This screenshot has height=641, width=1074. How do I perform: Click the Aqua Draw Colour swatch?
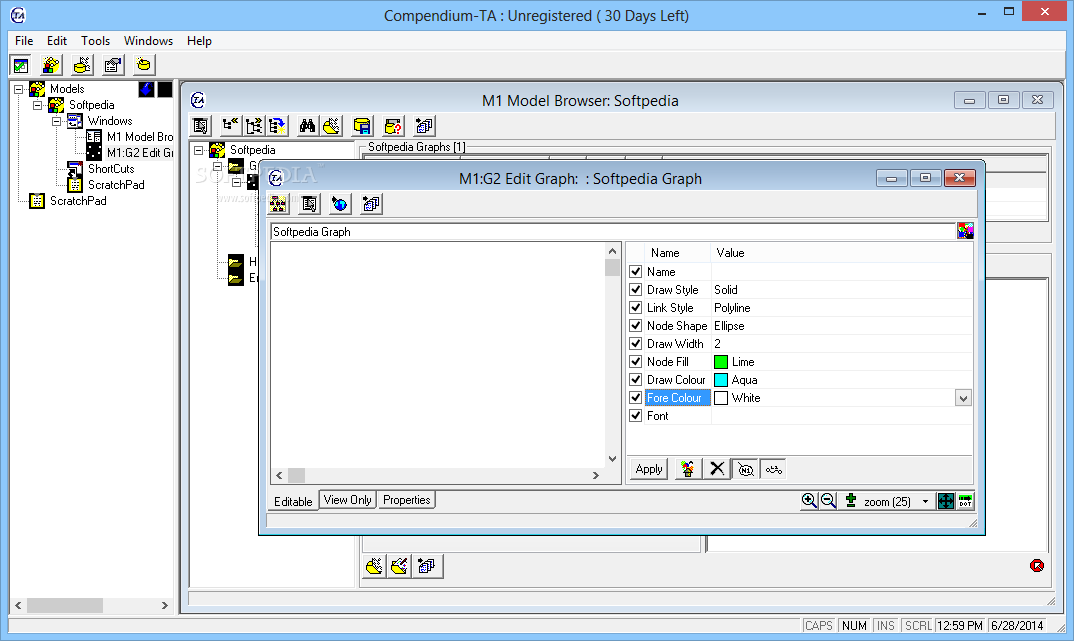pos(721,379)
